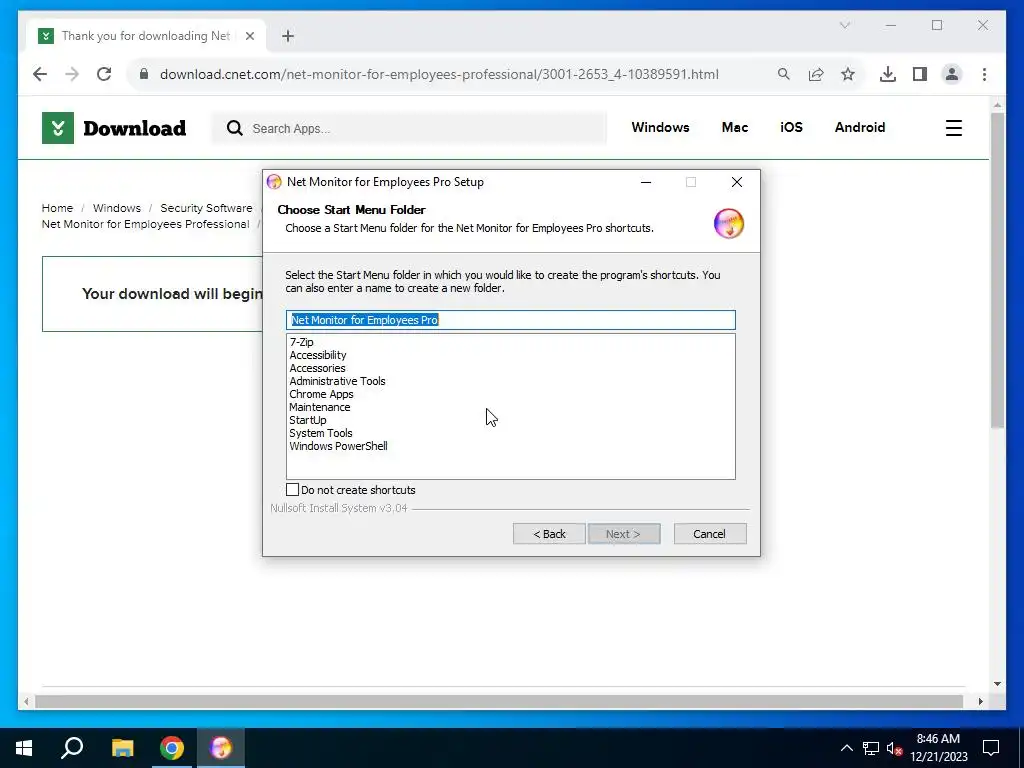This screenshot has height=768, width=1024.
Task: Click Chrome icon in taskbar
Action: point(172,748)
